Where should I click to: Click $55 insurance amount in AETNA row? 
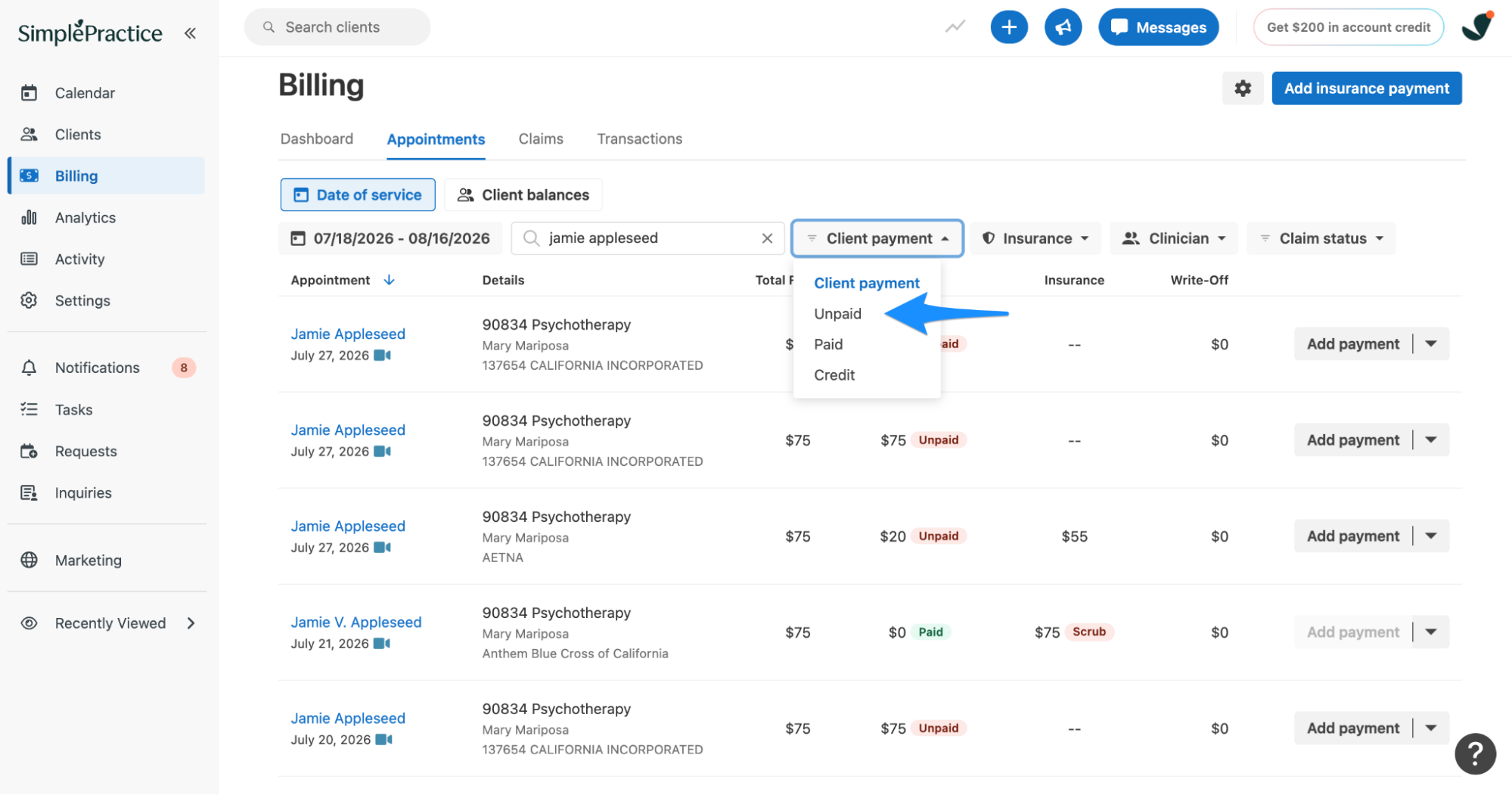[x=1074, y=536]
